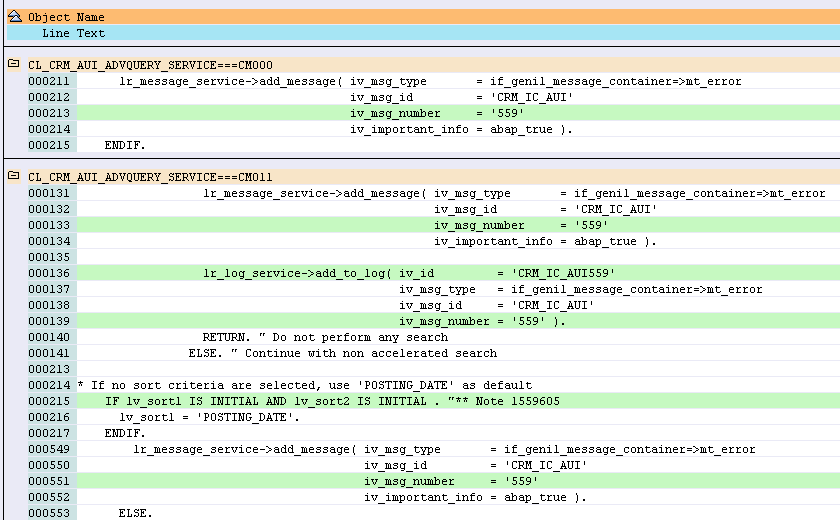The width and height of the screenshot is (840, 520).
Task: Click line number 000549
Action: point(49,449)
